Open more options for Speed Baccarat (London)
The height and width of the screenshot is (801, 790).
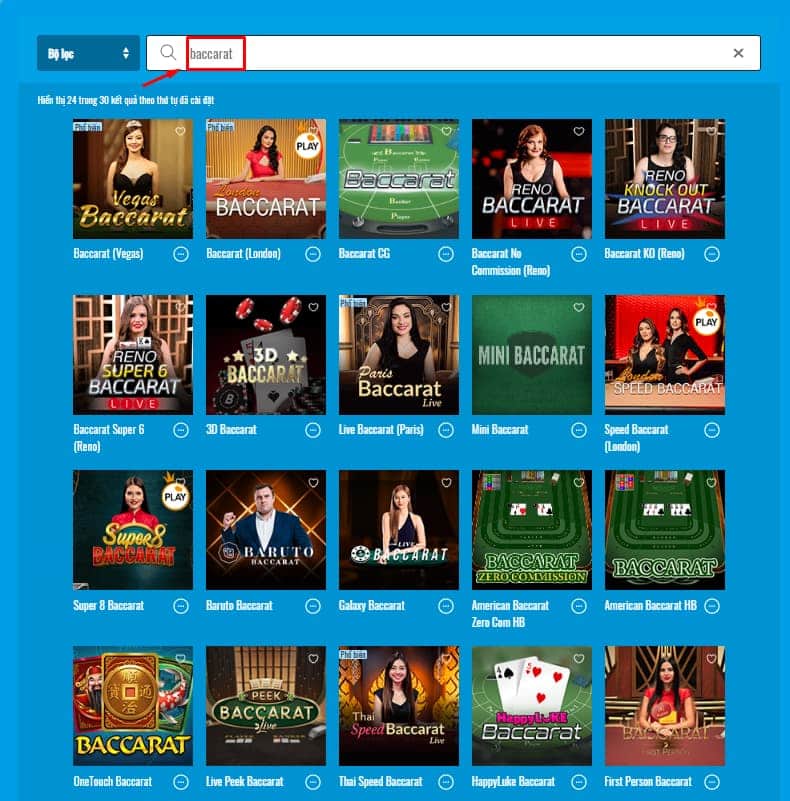pos(711,430)
